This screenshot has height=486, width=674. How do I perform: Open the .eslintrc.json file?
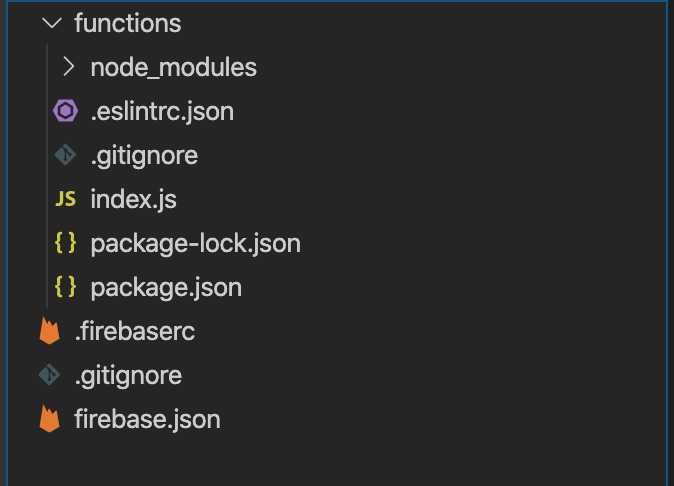(x=162, y=112)
